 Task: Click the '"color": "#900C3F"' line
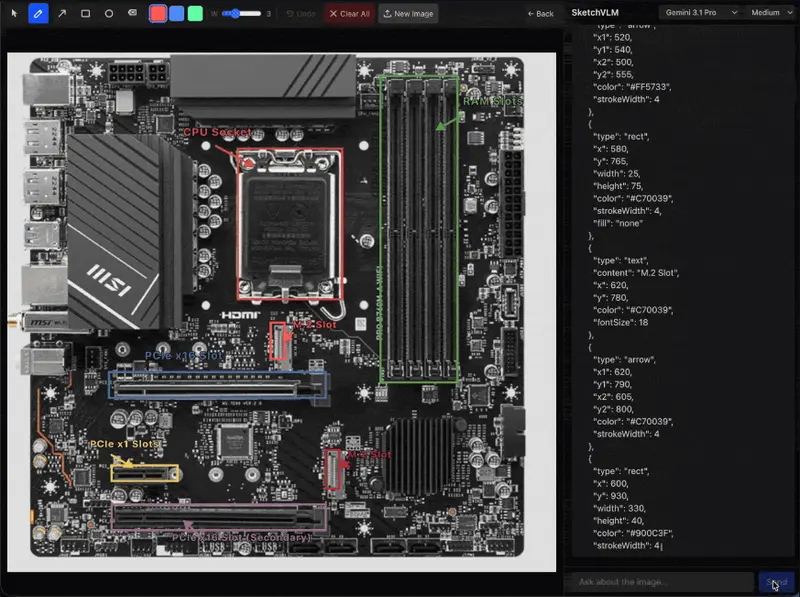pyautogui.click(x=633, y=533)
